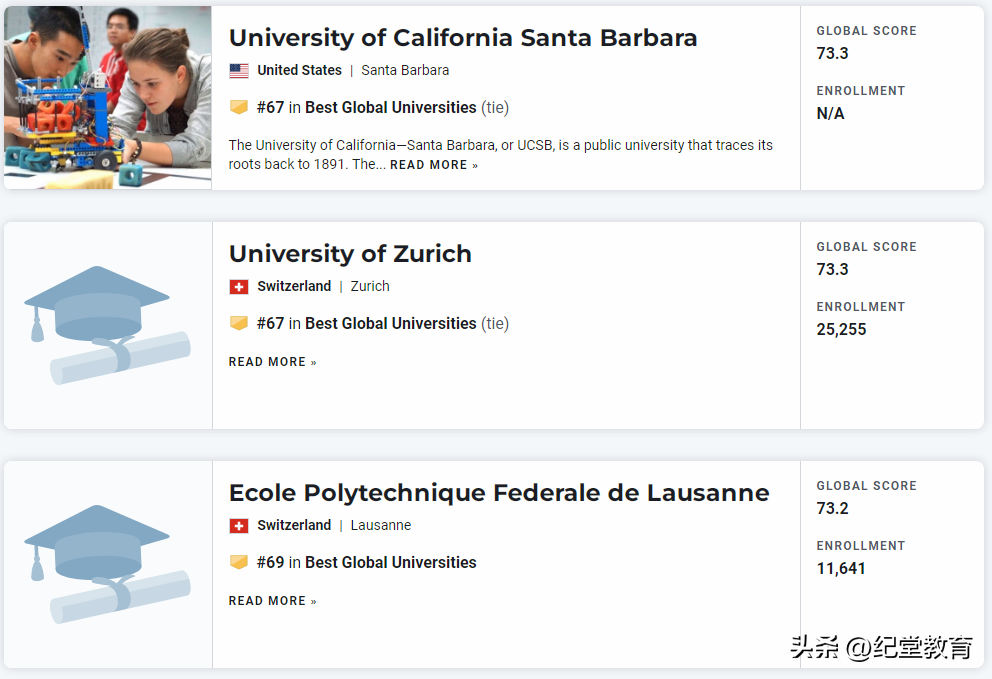
Task: Select the Zurich enrollment figure 25,255
Action: (841, 330)
